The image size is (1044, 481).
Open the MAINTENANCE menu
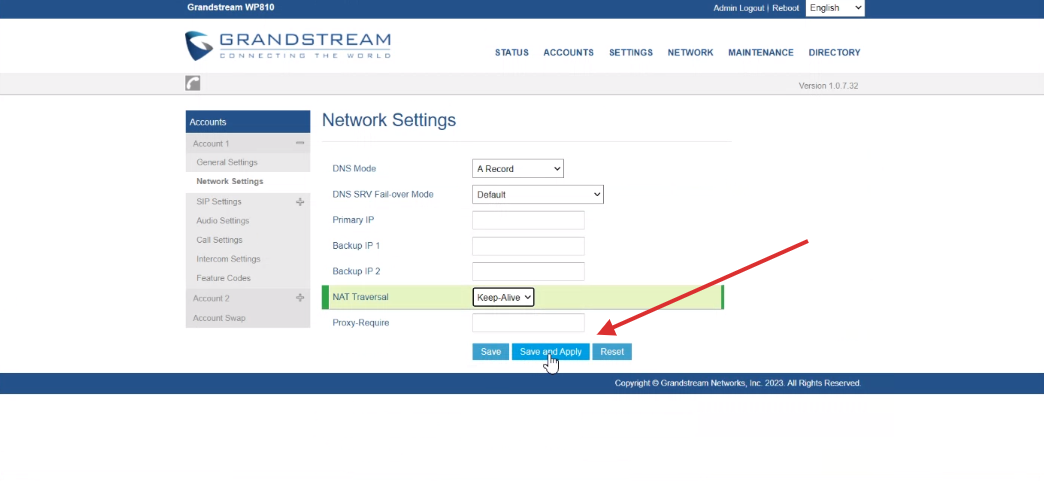click(761, 53)
